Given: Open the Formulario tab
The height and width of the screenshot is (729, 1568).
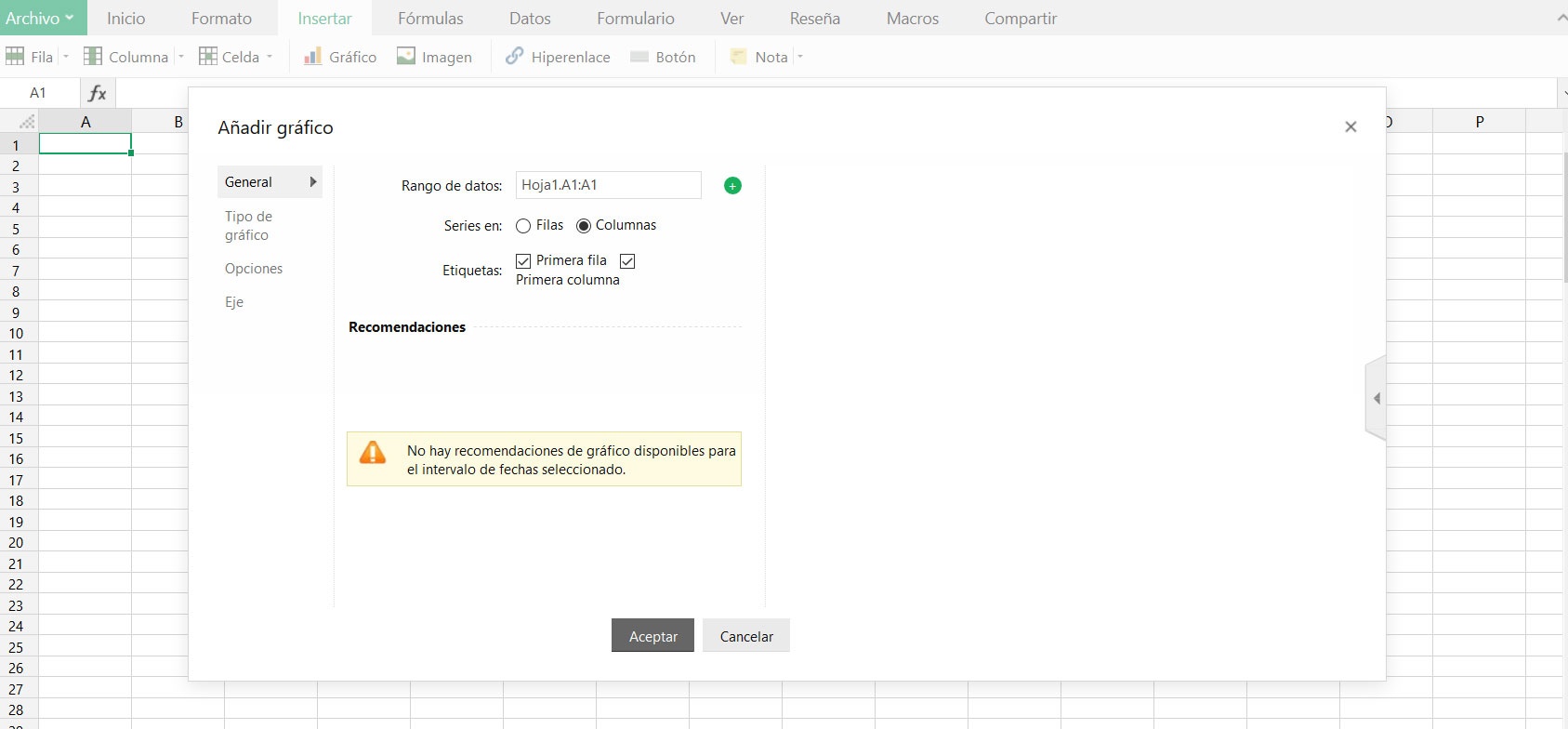Looking at the screenshot, I should [636, 18].
